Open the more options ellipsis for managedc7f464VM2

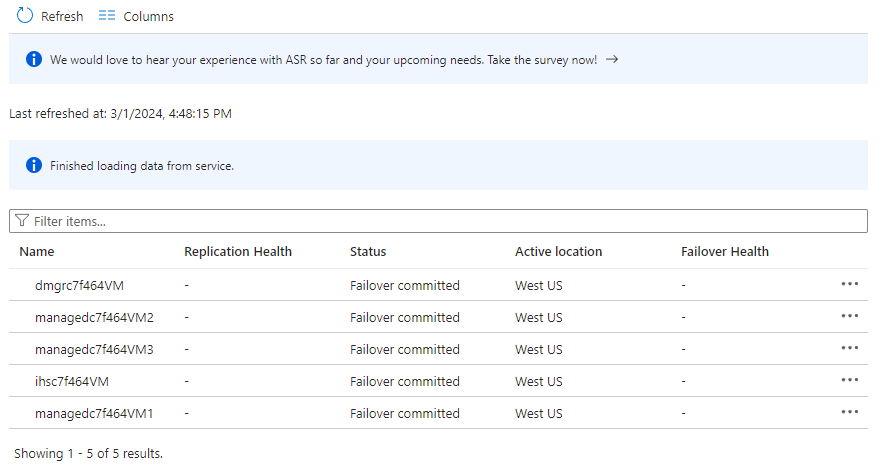(850, 316)
